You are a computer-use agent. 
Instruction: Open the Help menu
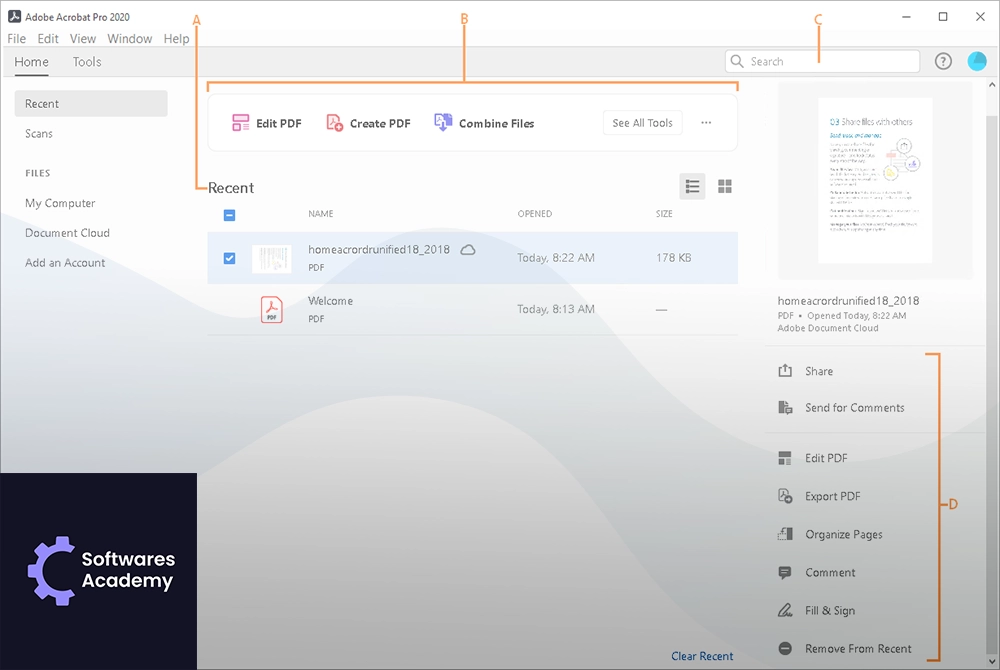click(176, 38)
